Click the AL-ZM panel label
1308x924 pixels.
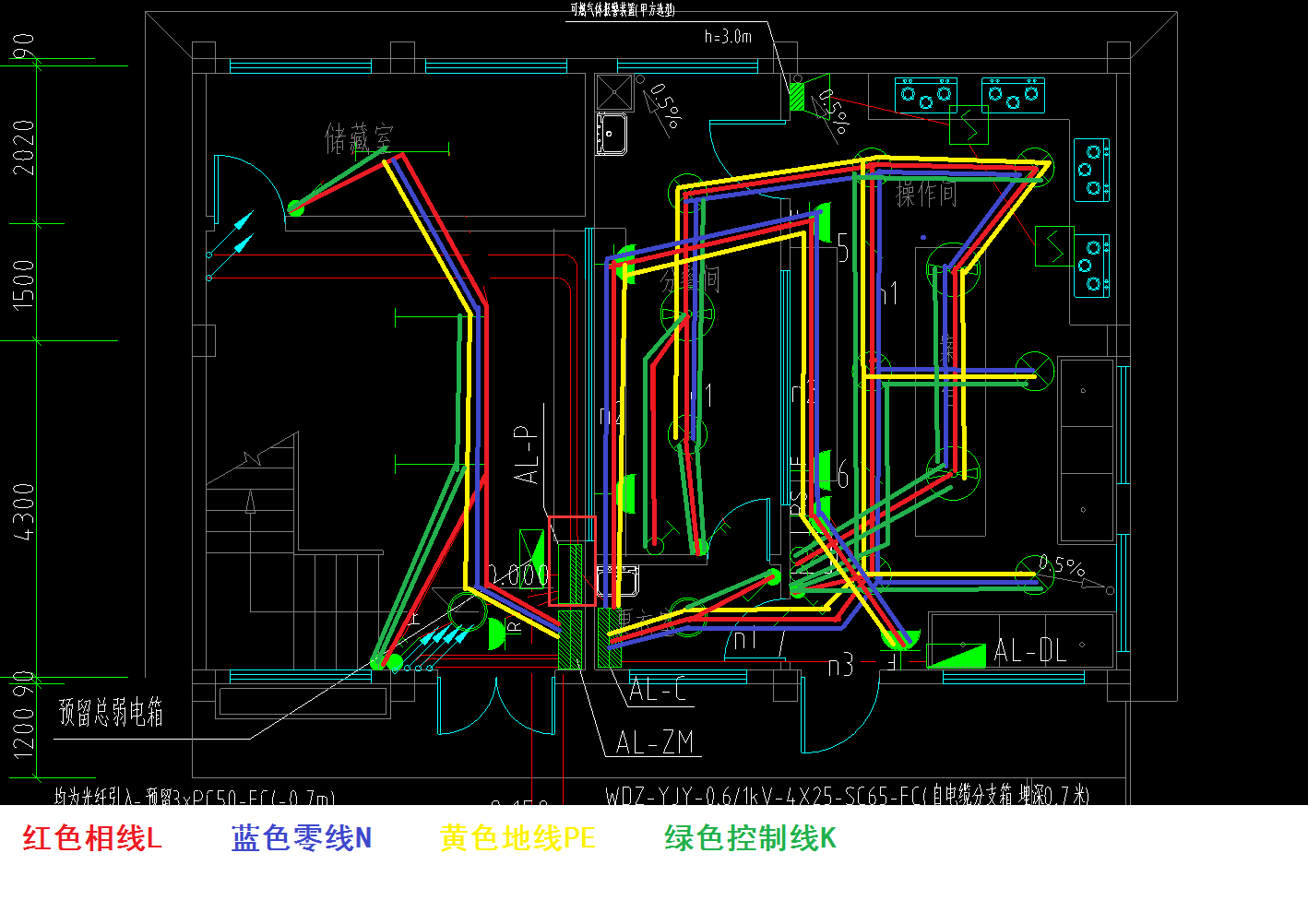point(655,741)
